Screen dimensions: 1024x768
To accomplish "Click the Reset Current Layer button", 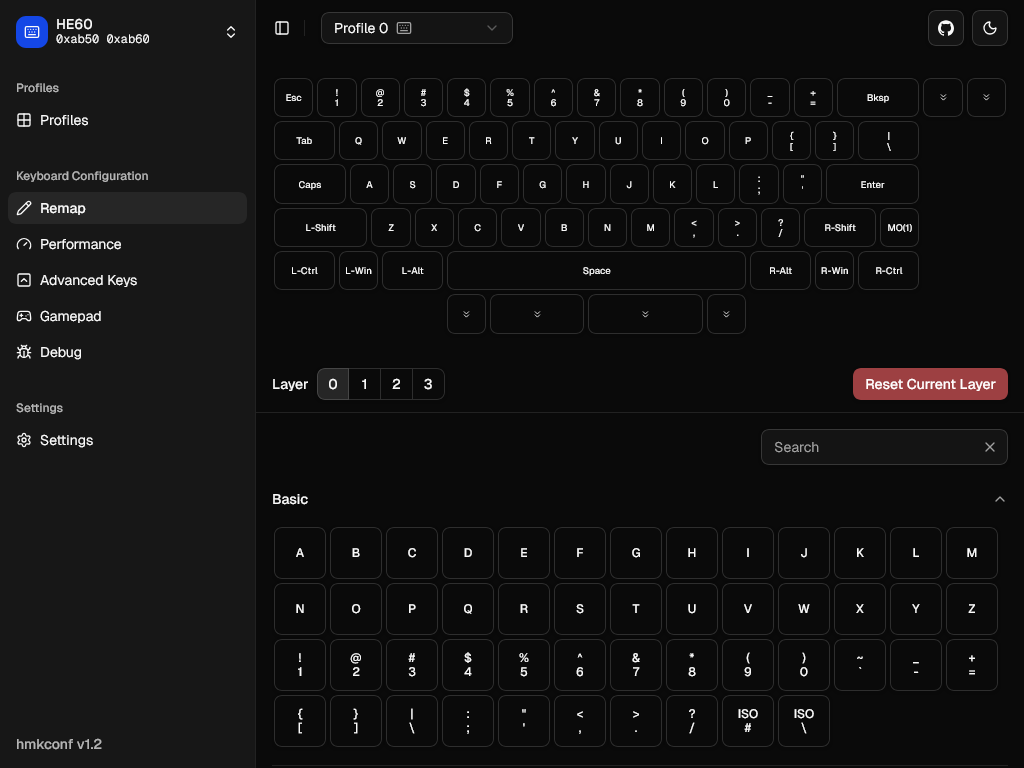I will [x=930, y=384].
